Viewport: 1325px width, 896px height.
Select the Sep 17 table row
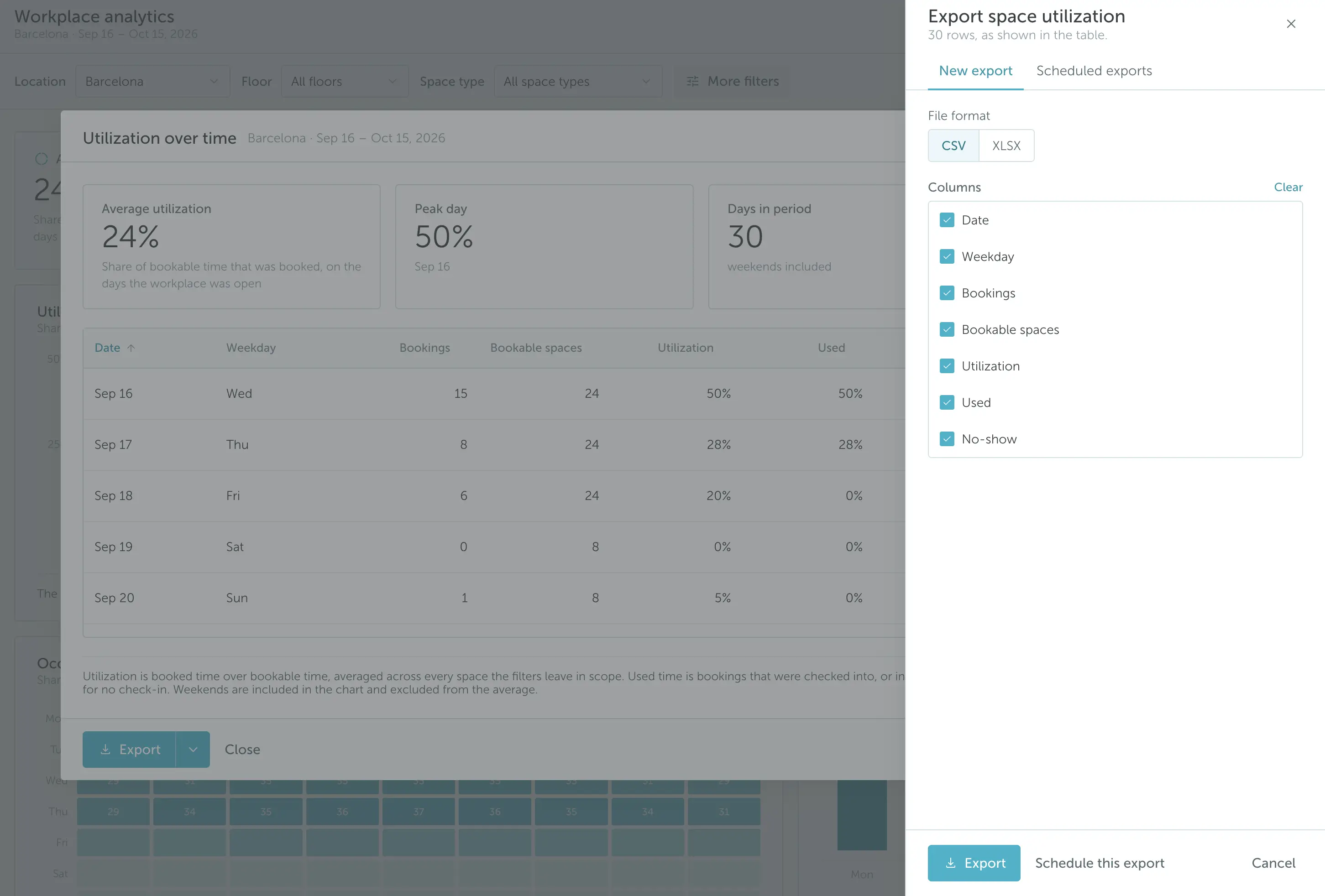click(x=494, y=445)
